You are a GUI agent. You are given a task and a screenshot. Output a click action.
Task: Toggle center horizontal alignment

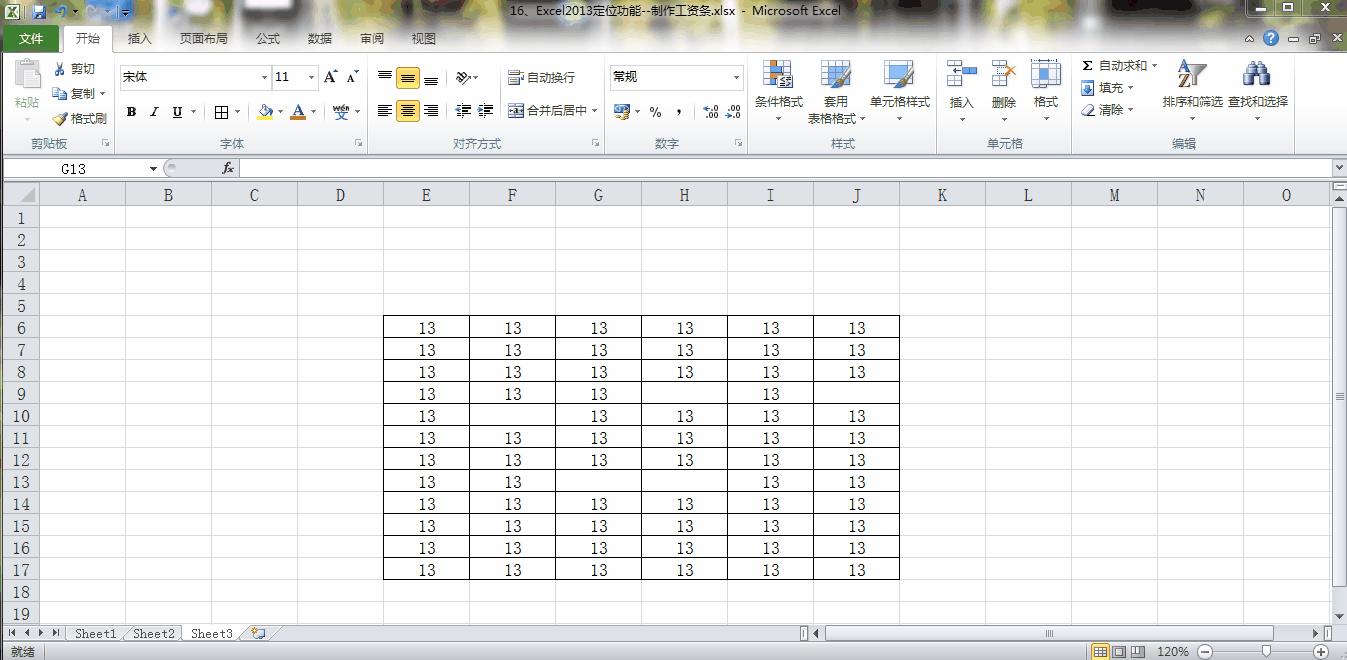click(408, 111)
